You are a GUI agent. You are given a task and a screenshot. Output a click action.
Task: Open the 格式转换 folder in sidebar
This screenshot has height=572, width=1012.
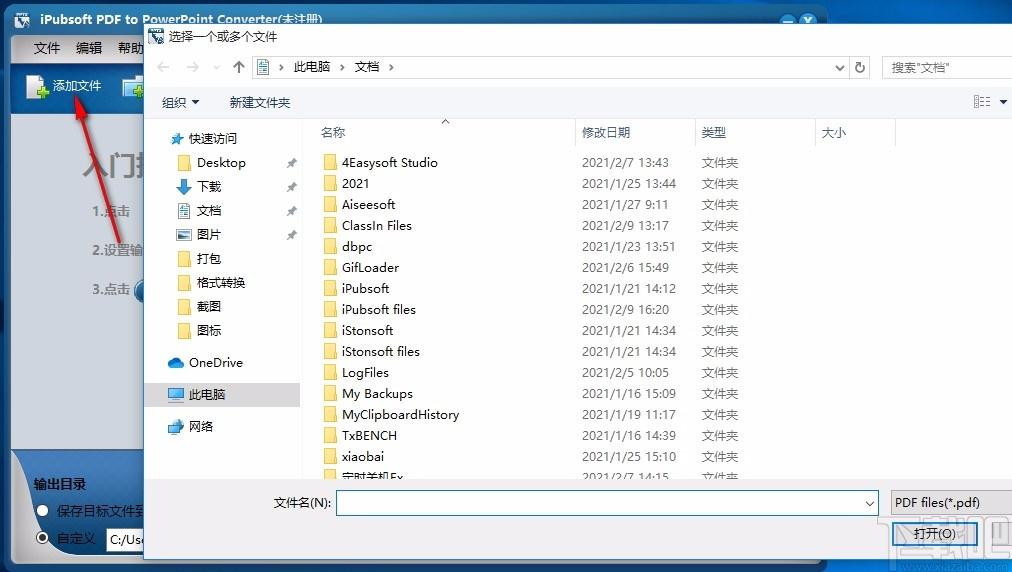coord(221,282)
